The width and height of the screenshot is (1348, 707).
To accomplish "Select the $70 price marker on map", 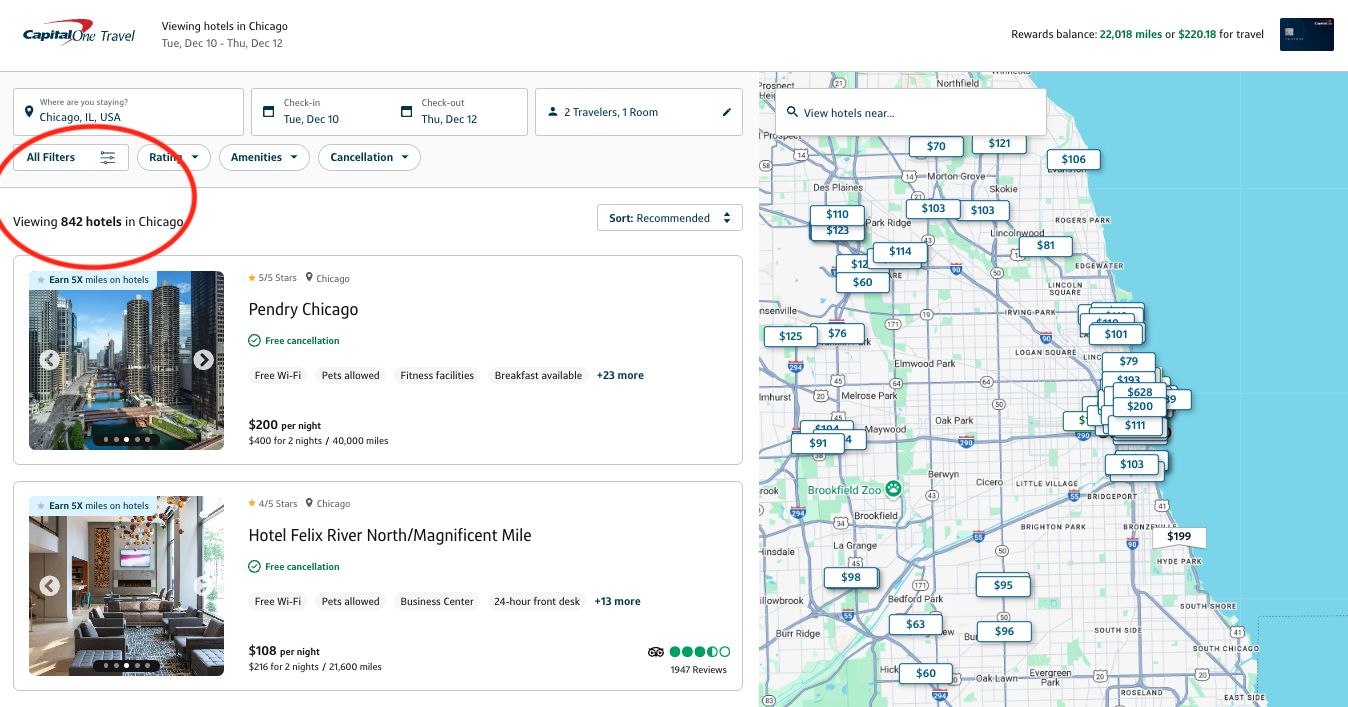I will [x=936, y=147].
